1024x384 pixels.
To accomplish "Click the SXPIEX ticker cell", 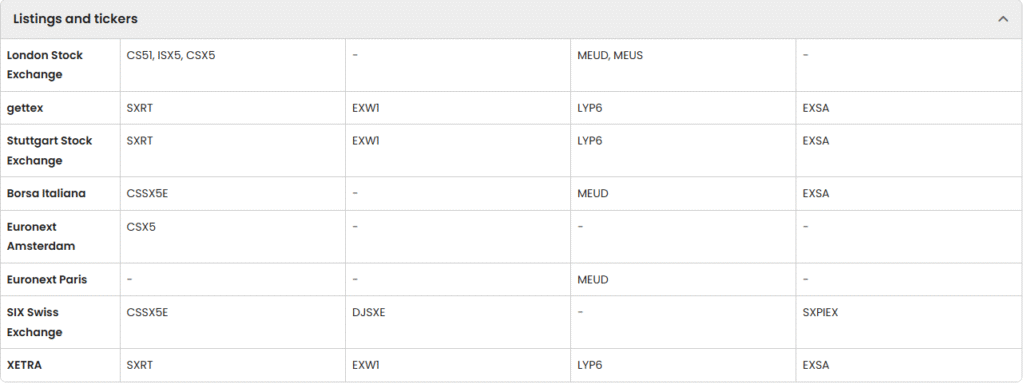I will coord(820,312).
